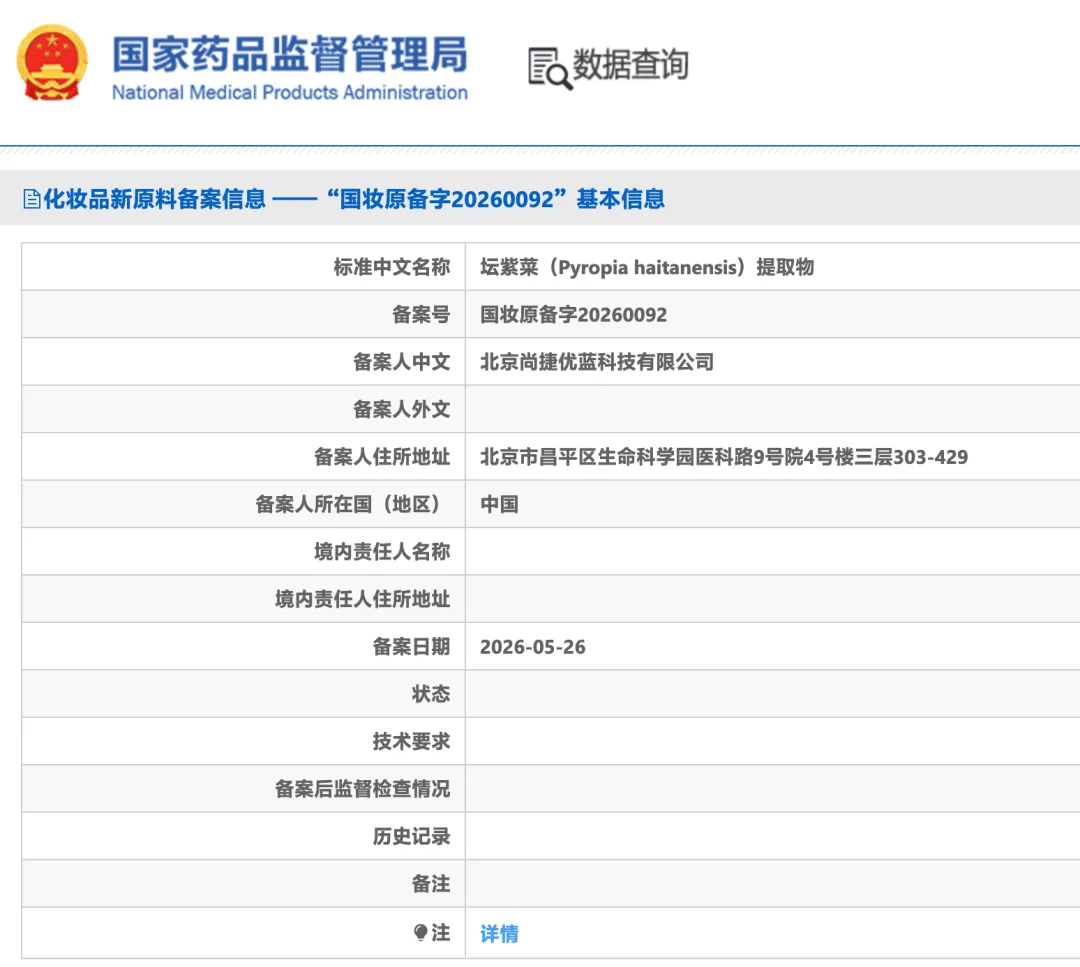1080x967 pixels.
Task: Click the 技术要求 row label
Action: [411, 741]
